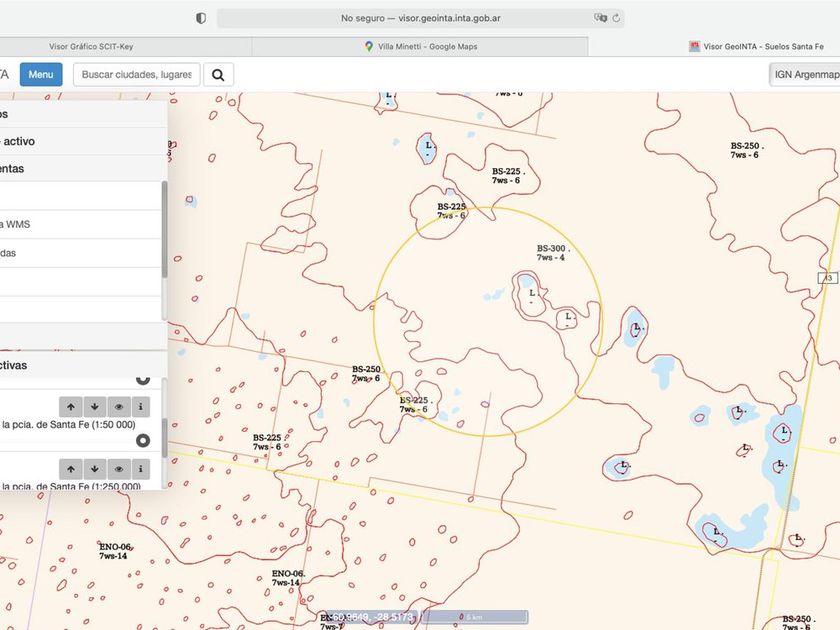Screen dimensions: 840x630
Task: Move the 1:50 000 layer up
Action: (x=70, y=407)
